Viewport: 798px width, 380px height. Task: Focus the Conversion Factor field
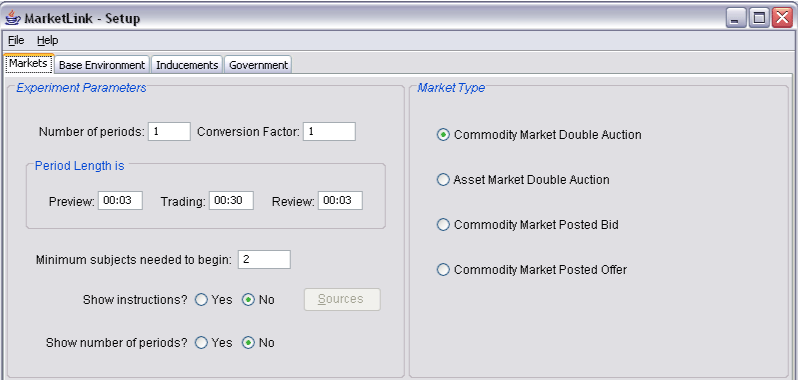[x=329, y=131]
